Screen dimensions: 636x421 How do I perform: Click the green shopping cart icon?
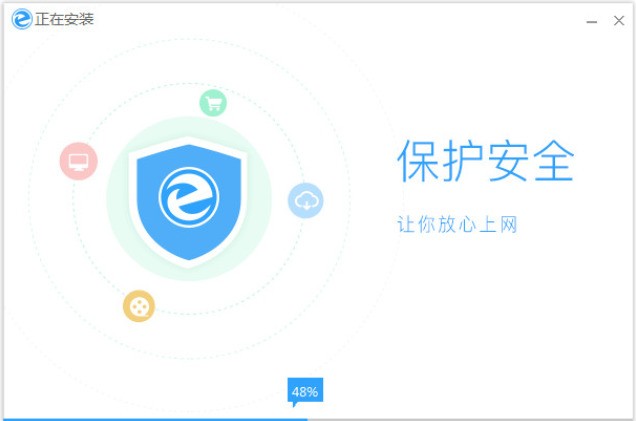(213, 103)
